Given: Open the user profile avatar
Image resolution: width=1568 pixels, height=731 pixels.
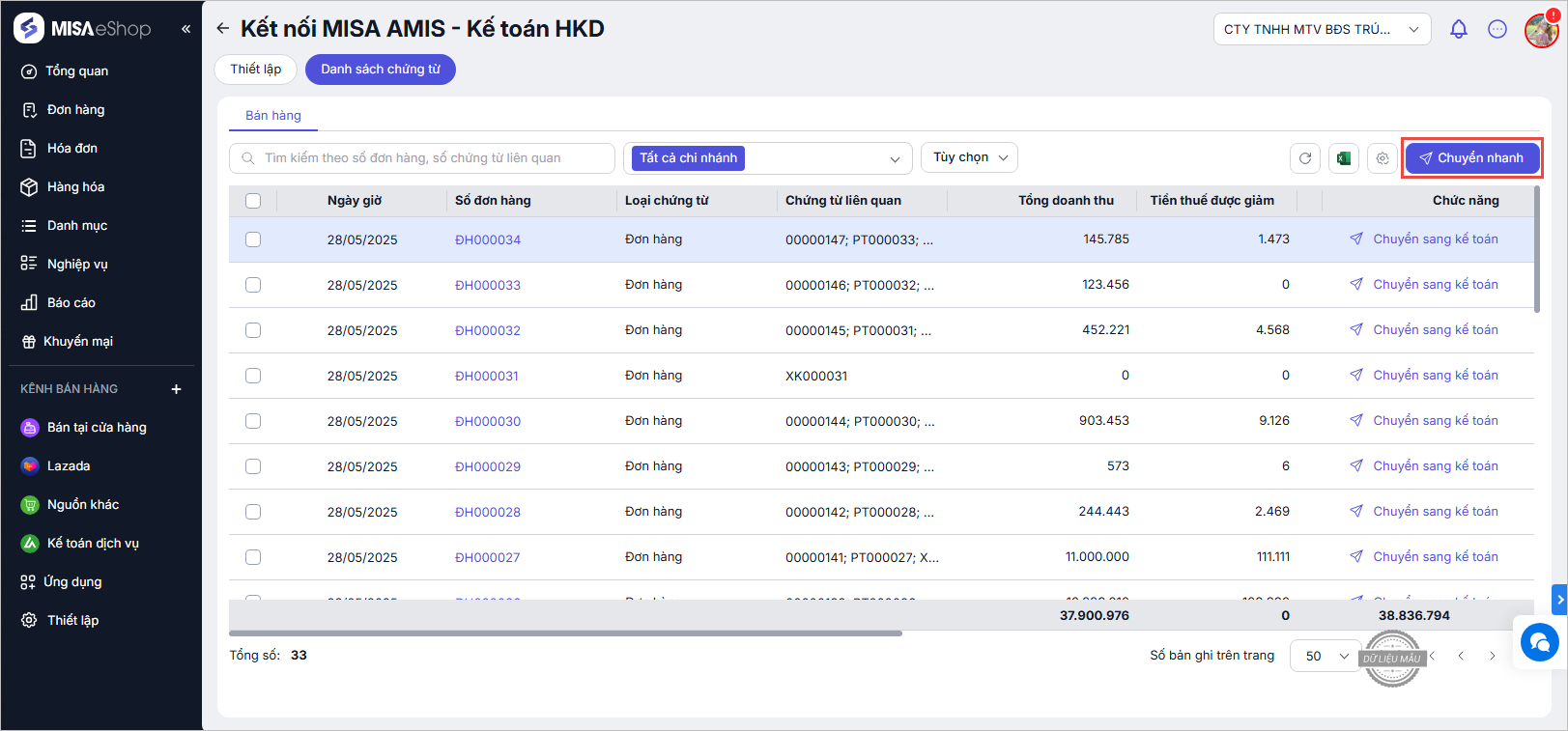Looking at the screenshot, I should tap(1542, 30).
